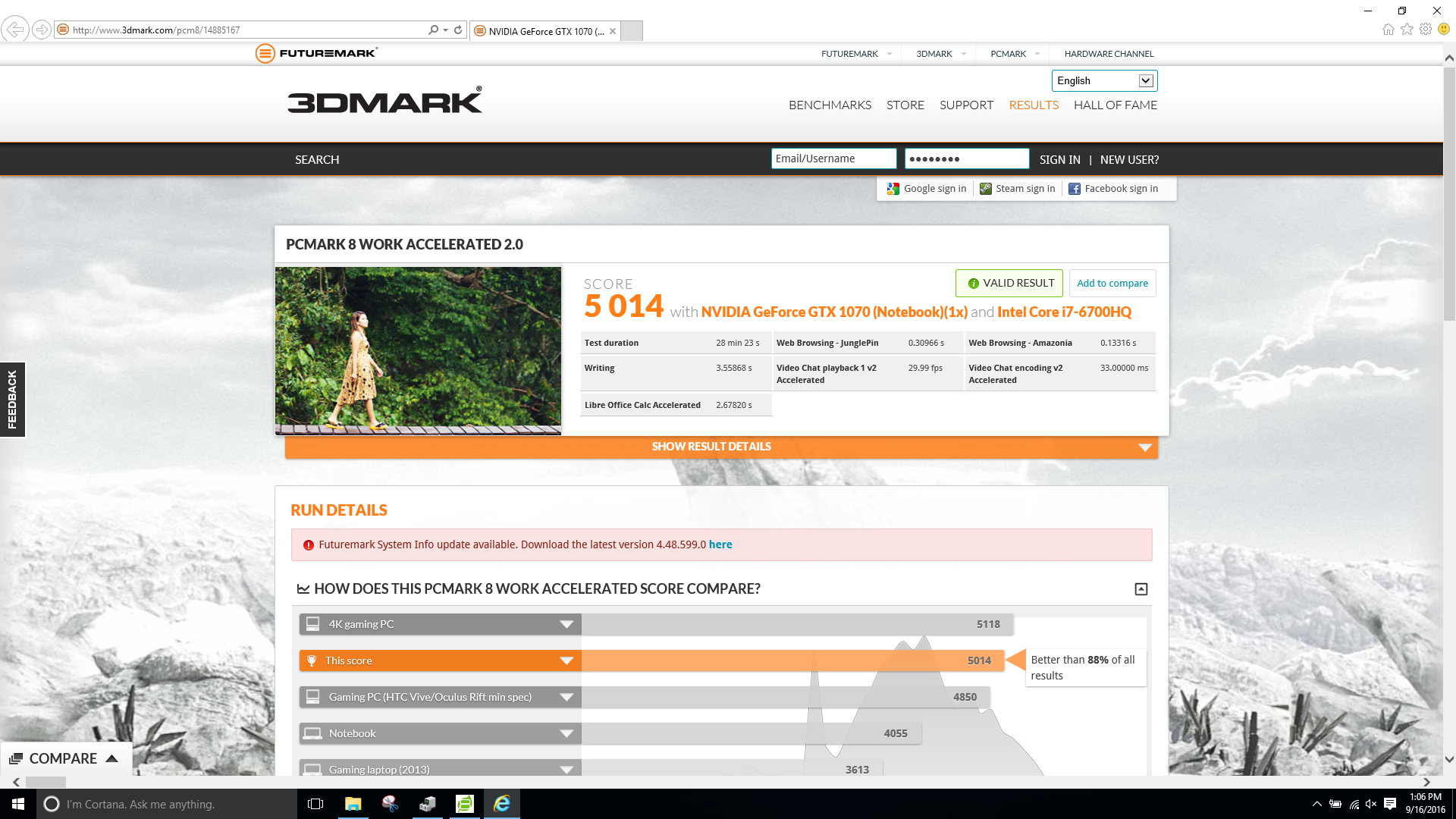Click the Steam sign in icon

pos(985,189)
